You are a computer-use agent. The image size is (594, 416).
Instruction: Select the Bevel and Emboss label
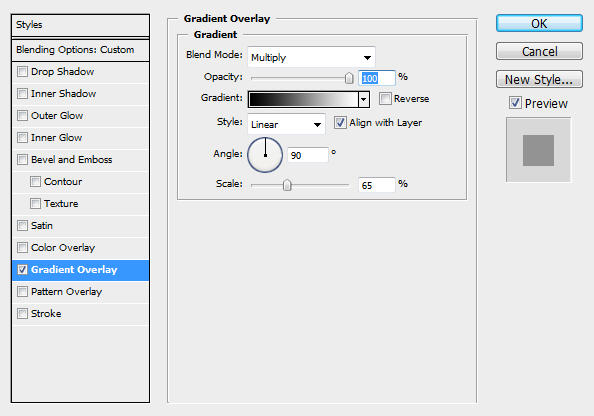click(x=72, y=160)
